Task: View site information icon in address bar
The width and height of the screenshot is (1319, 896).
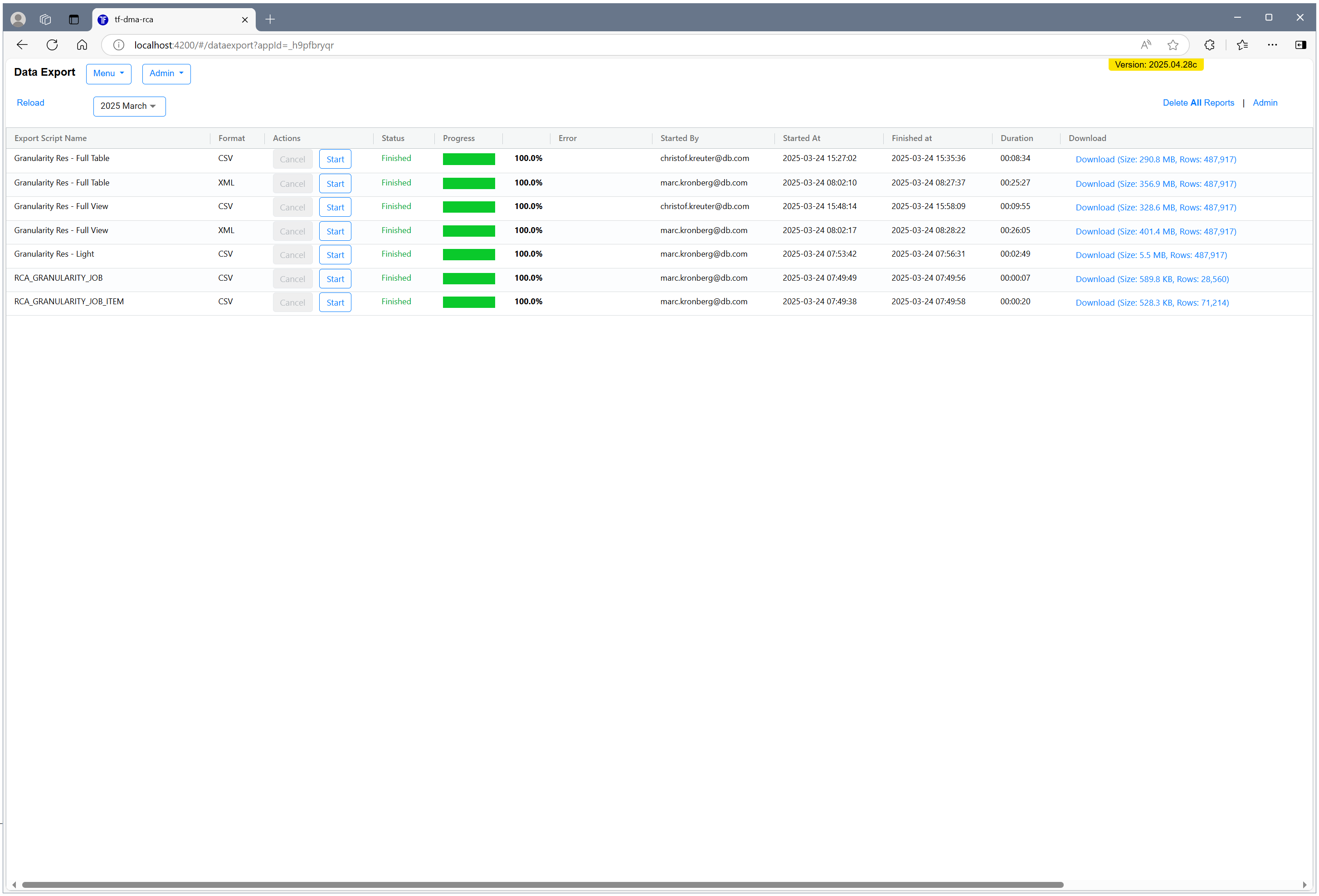Action: point(119,45)
